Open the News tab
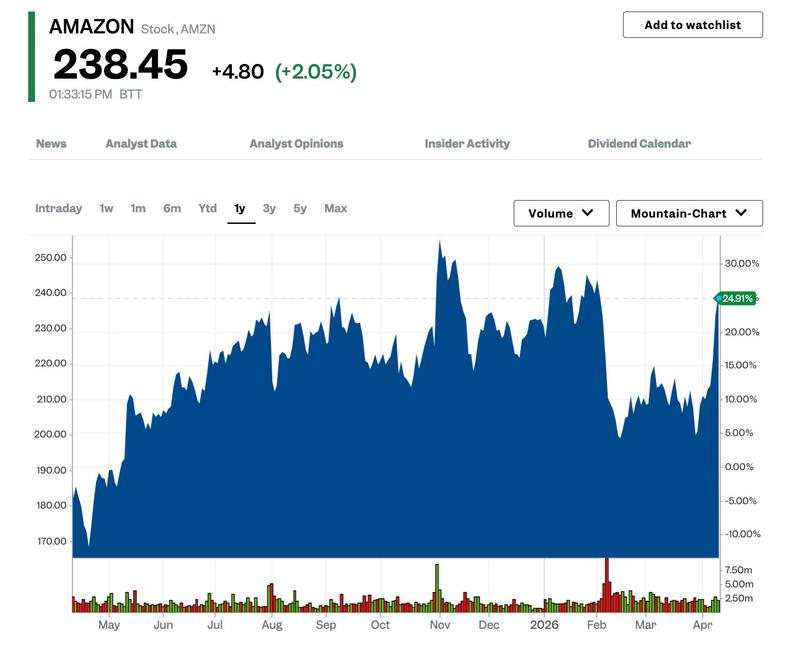Screen dimensions: 800x651 (51, 144)
